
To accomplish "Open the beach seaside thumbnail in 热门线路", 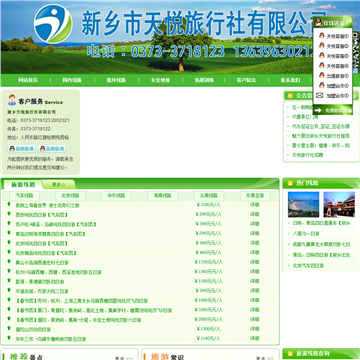I will (x=303, y=204).
